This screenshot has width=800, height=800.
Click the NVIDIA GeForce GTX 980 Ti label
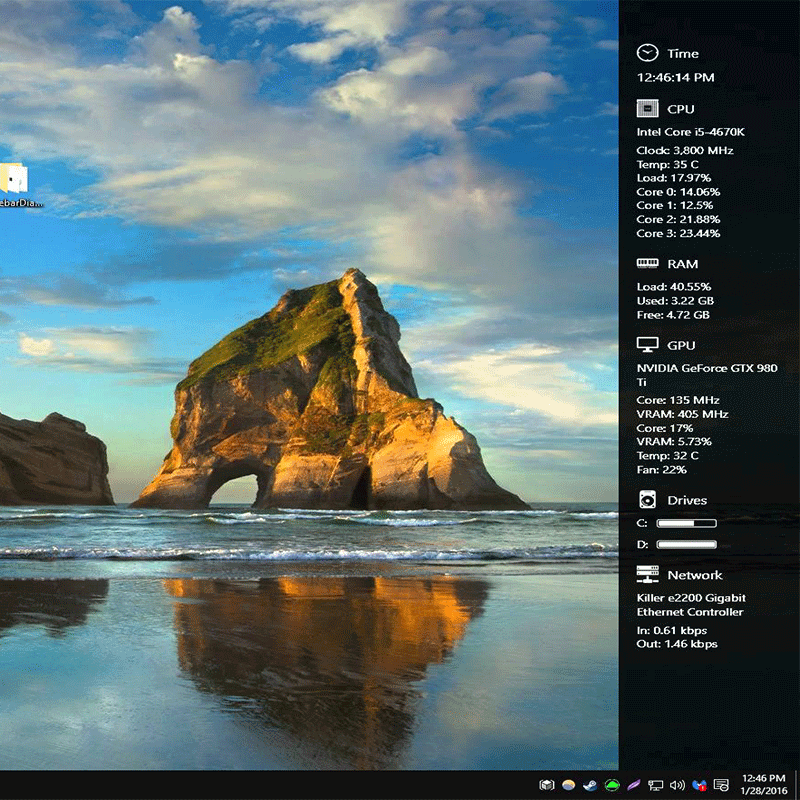click(x=707, y=375)
